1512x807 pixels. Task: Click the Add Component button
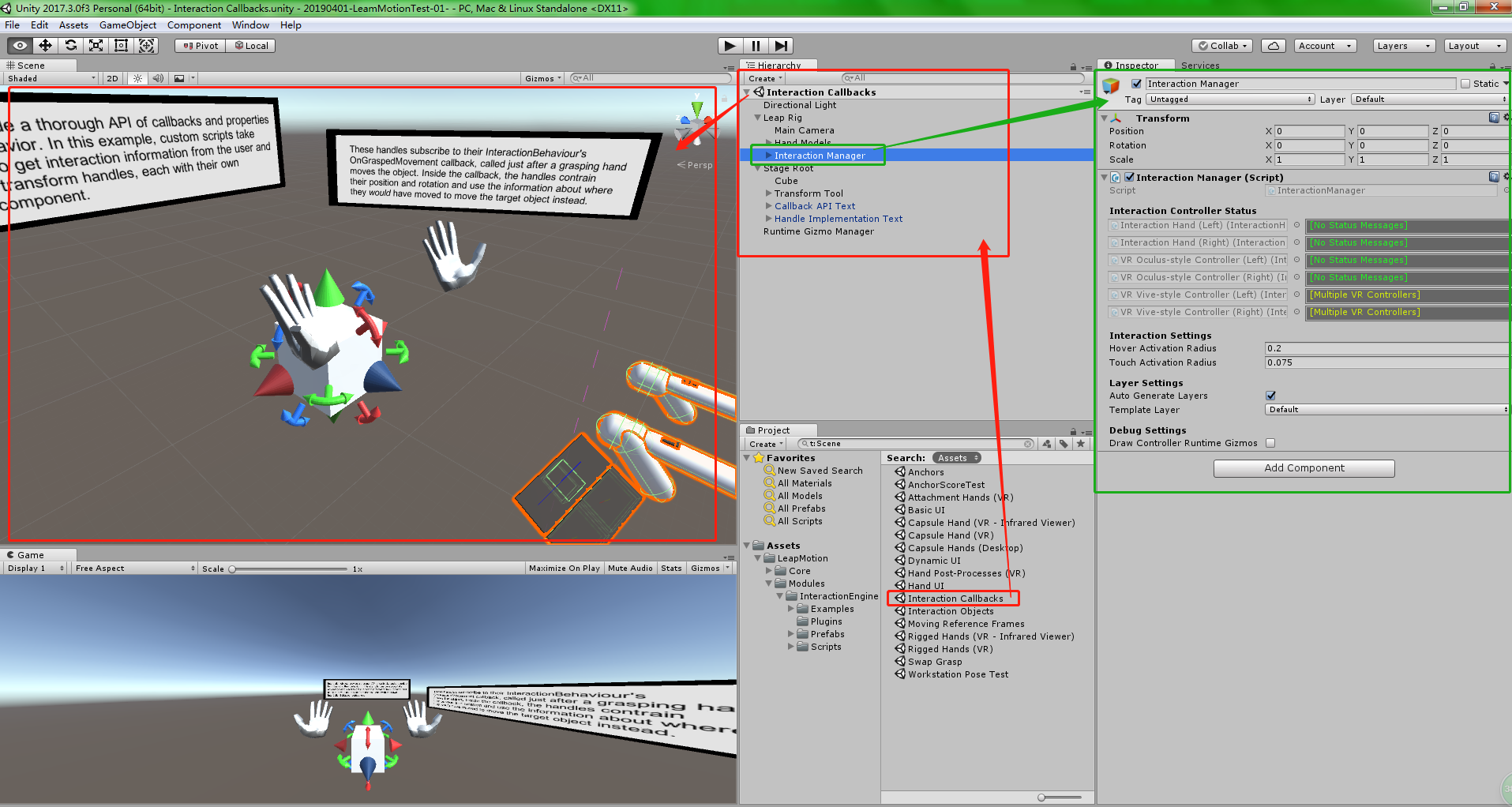coord(1304,467)
